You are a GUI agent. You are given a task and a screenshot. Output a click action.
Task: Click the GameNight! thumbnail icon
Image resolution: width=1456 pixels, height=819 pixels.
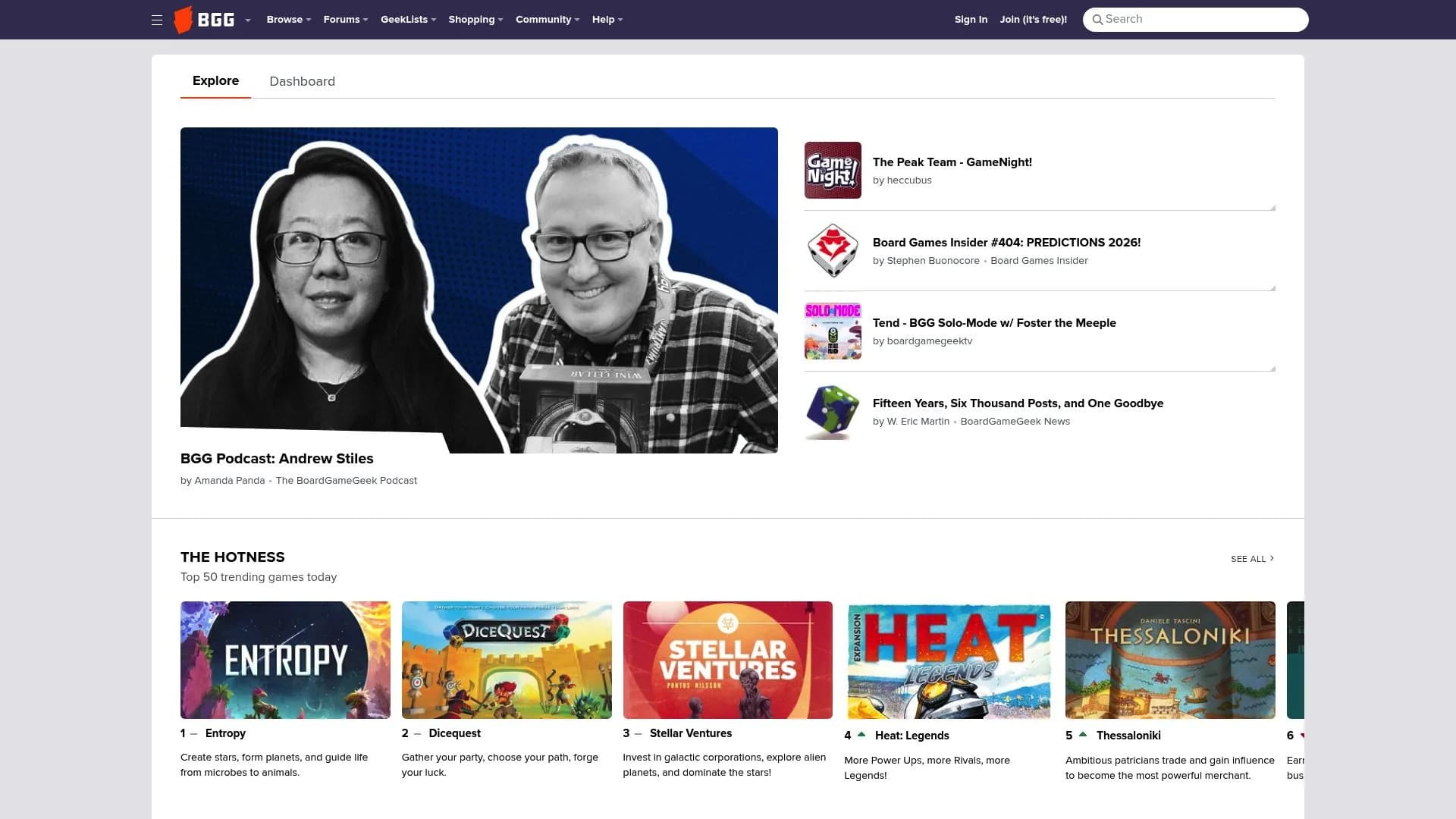pyautogui.click(x=833, y=170)
